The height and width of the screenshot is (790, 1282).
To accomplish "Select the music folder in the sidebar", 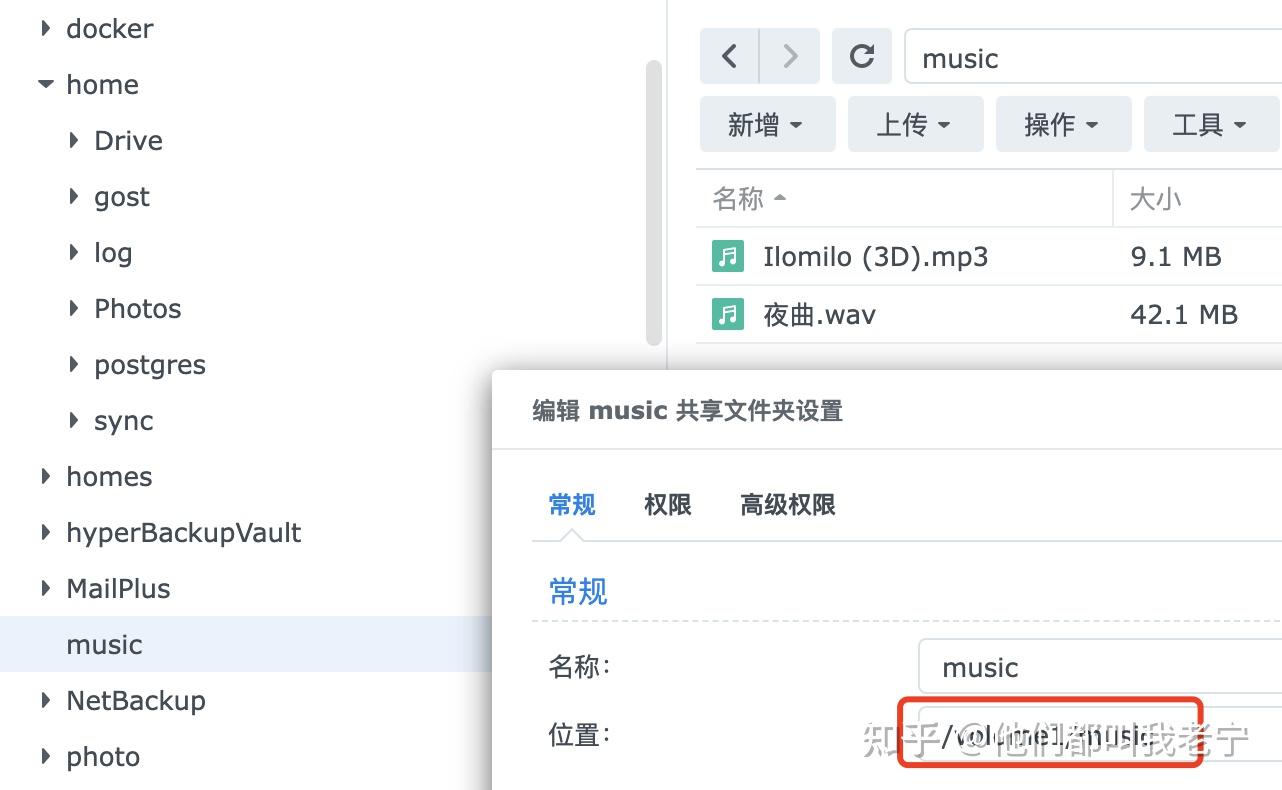I will coord(104,645).
